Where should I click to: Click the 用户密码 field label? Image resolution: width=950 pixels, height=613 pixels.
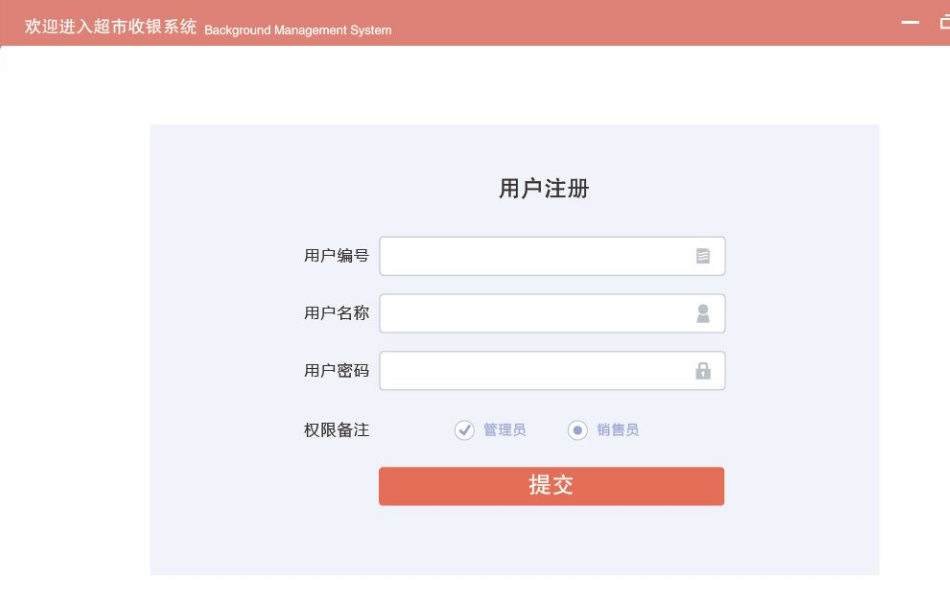(336, 371)
